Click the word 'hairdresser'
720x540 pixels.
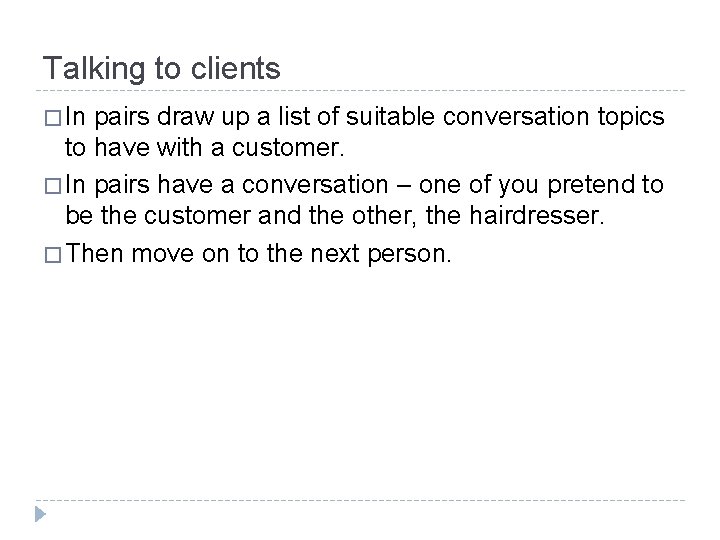coord(535,215)
